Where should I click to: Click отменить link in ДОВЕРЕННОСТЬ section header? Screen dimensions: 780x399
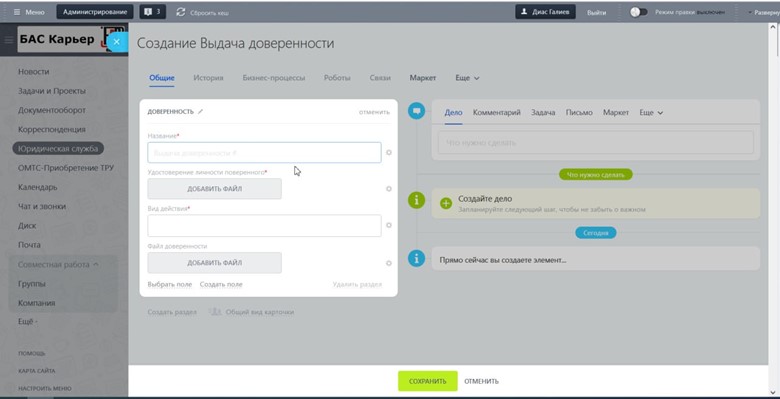tap(374, 112)
